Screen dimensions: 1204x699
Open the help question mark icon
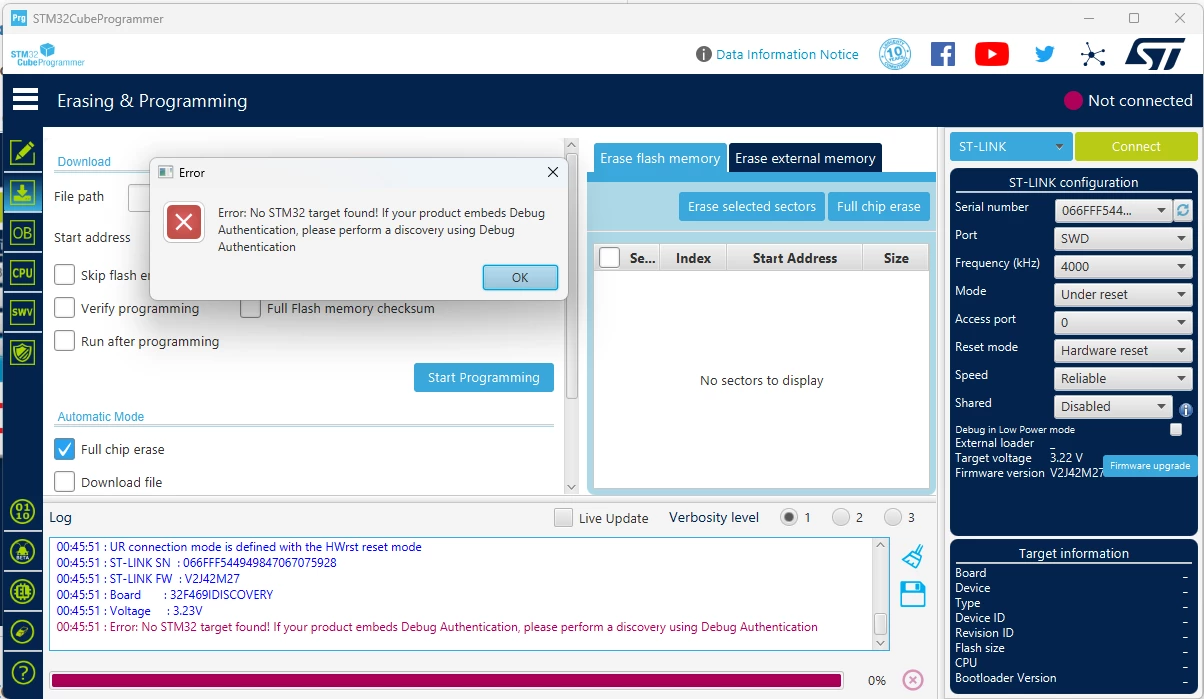point(22,673)
